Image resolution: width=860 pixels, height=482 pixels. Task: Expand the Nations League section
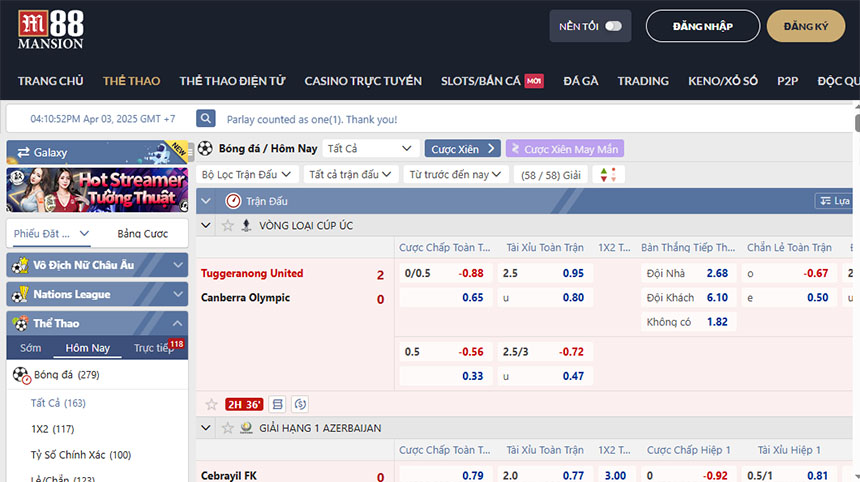[178, 294]
